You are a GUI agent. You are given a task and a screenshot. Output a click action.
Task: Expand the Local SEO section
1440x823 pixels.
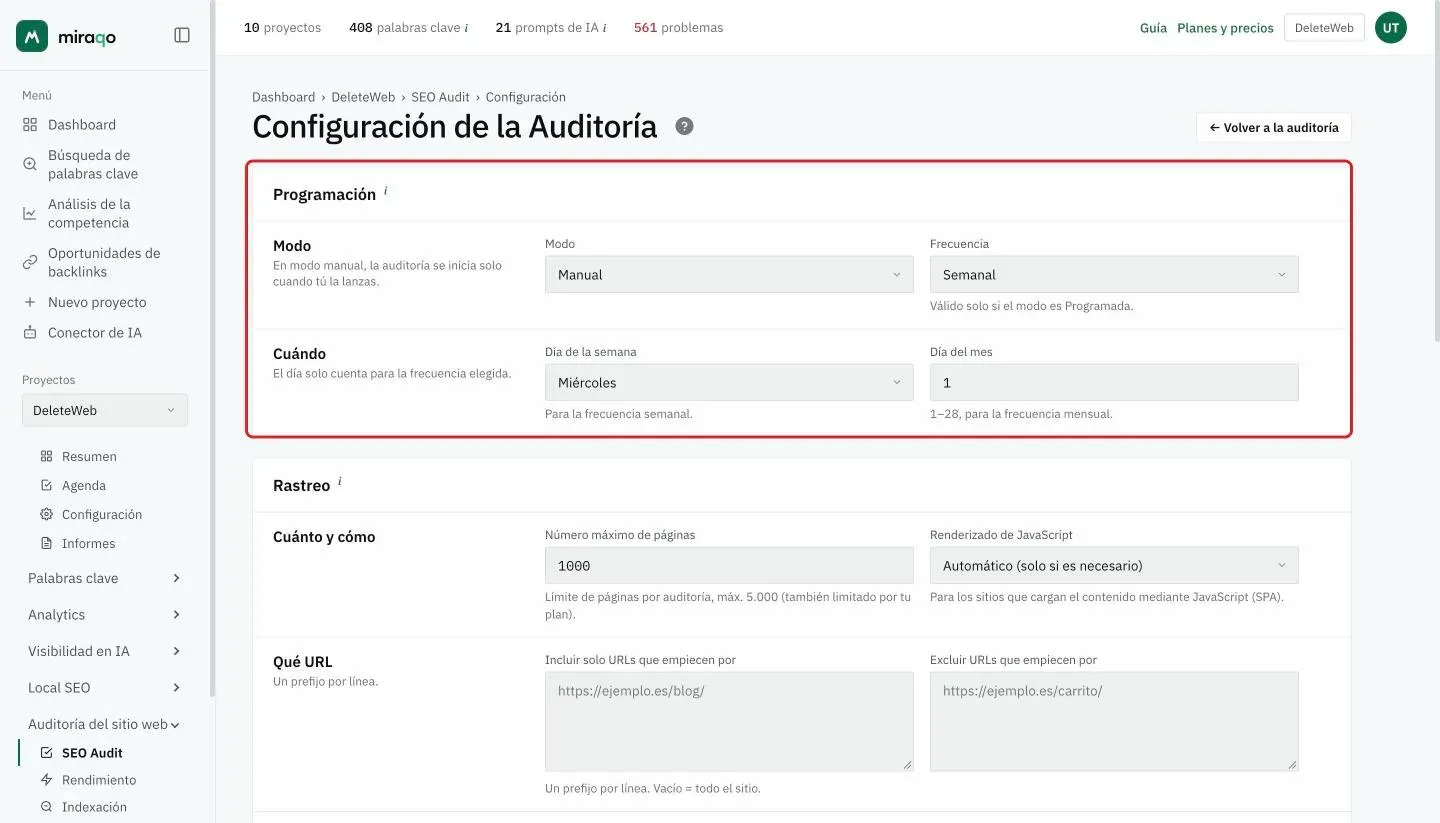click(104, 688)
